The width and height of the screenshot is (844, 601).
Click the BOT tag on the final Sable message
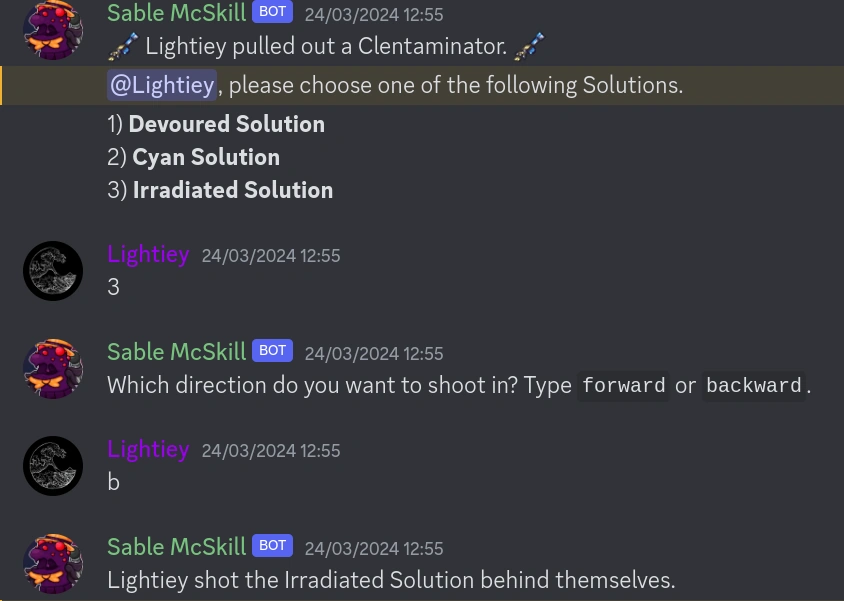pyautogui.click(x=272, y=546)
